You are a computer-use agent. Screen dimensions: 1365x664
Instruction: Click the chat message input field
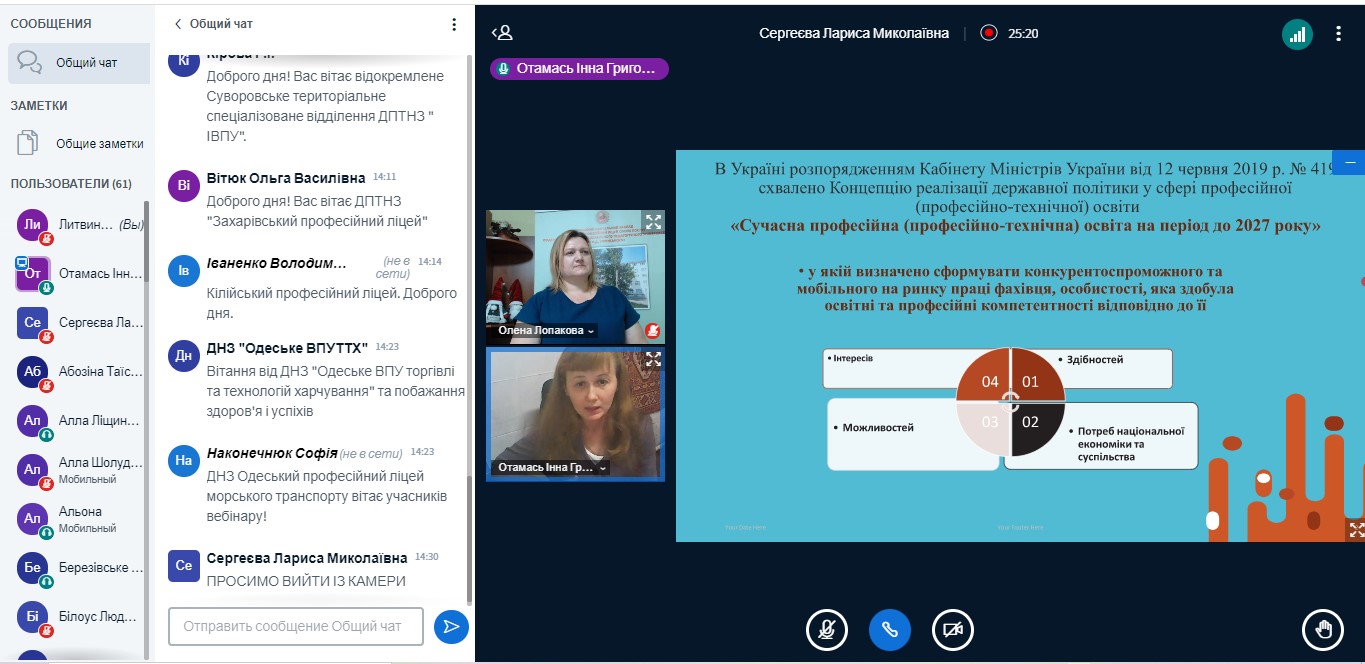296,626
